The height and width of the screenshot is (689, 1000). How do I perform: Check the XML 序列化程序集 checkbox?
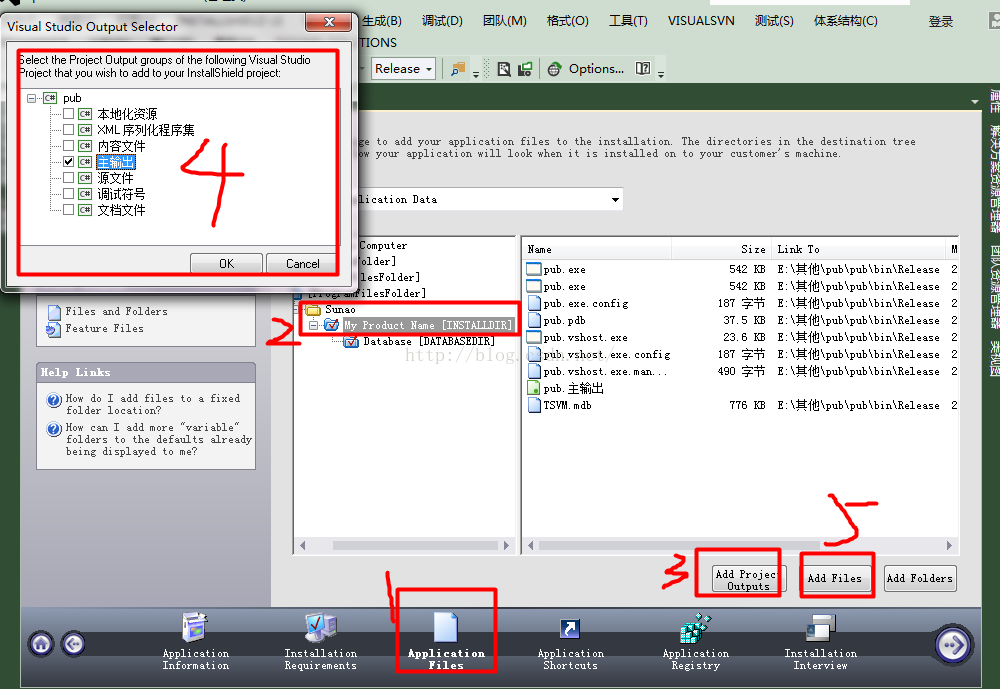68,130
